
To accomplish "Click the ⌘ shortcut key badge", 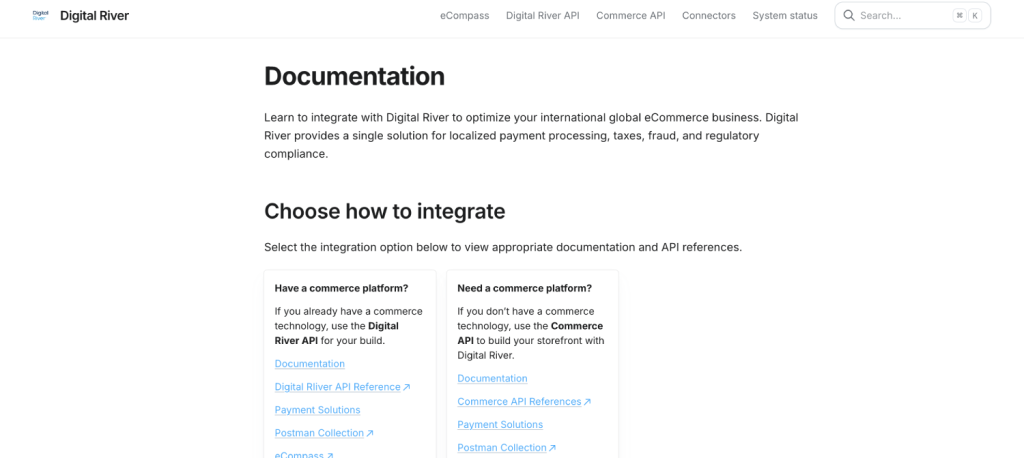I will click(x=959, y=16).
